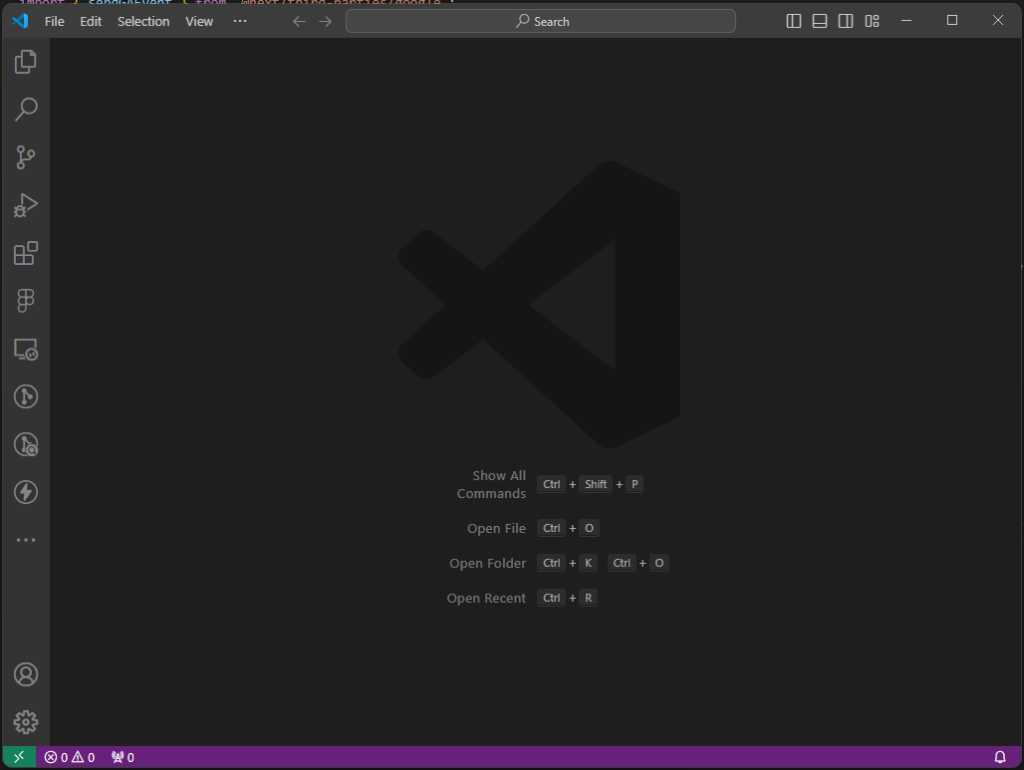Click the Show All Commands label
1024x770 pixels.
click(x=491, y=485)
